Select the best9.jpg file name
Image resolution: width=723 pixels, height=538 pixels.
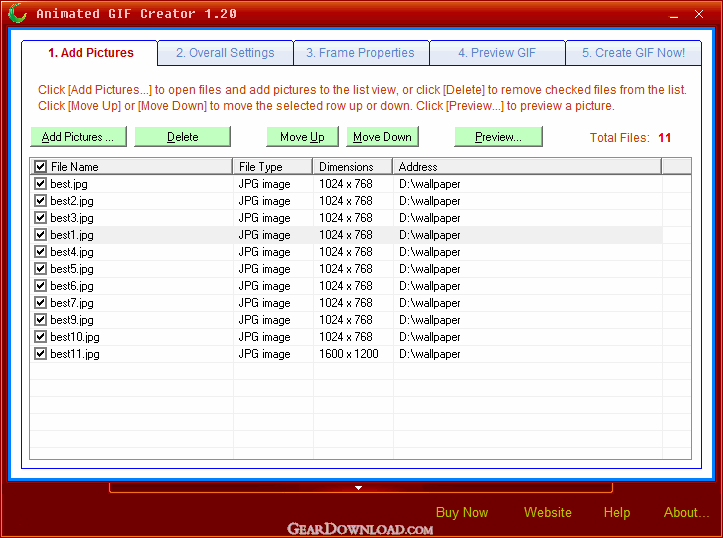[x=72, y=320]
